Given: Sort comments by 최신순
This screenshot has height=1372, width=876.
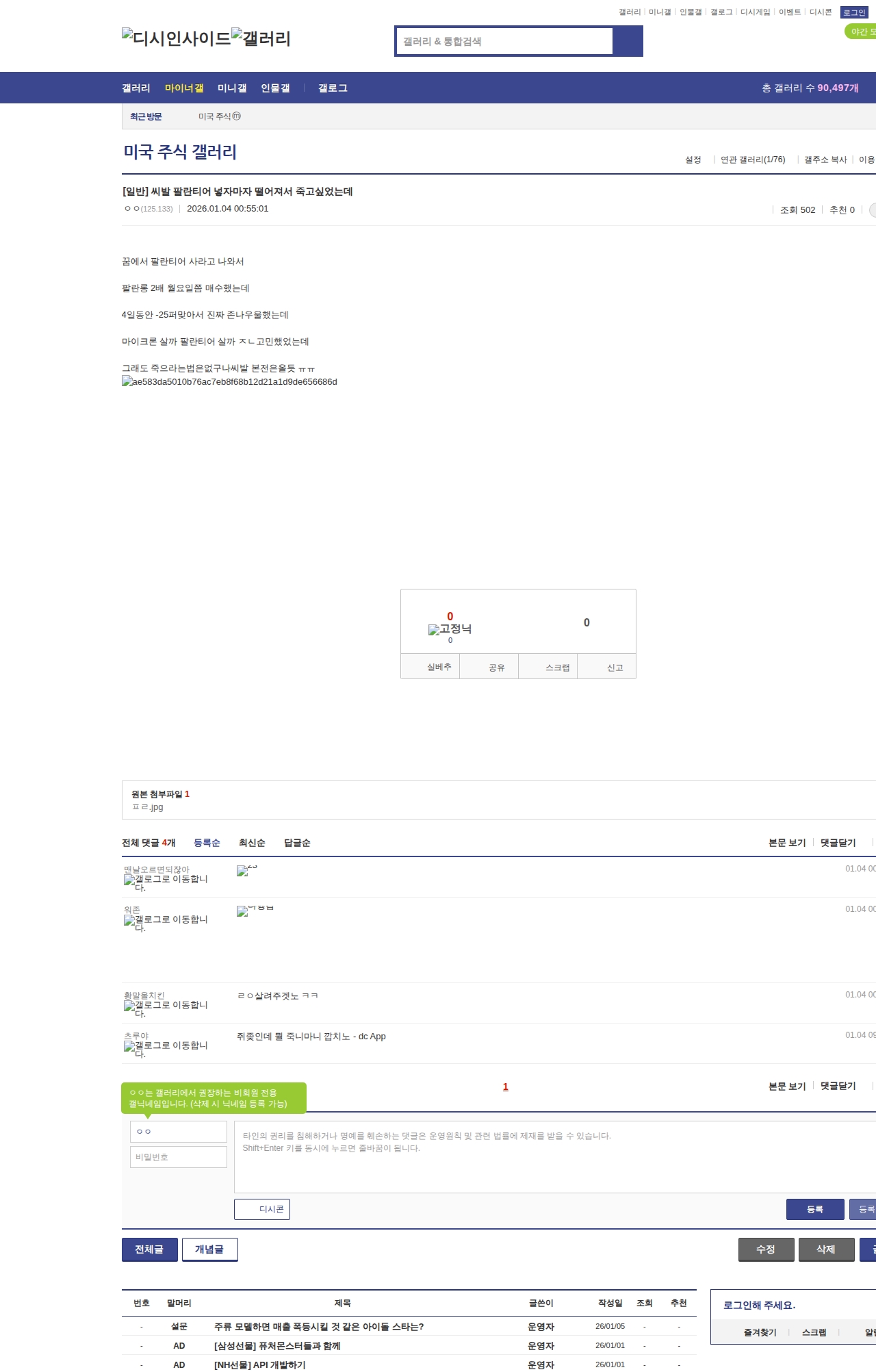Looking at the screenshot, I should (252, 843).
